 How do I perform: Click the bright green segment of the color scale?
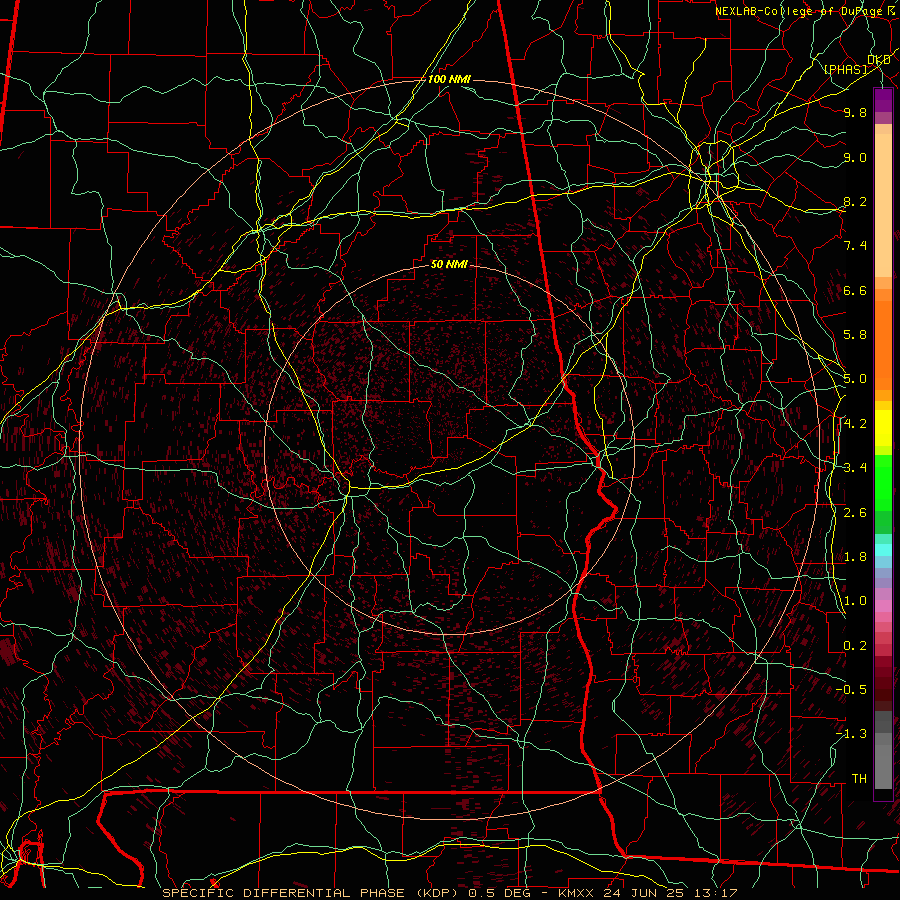tap(883, 482)
